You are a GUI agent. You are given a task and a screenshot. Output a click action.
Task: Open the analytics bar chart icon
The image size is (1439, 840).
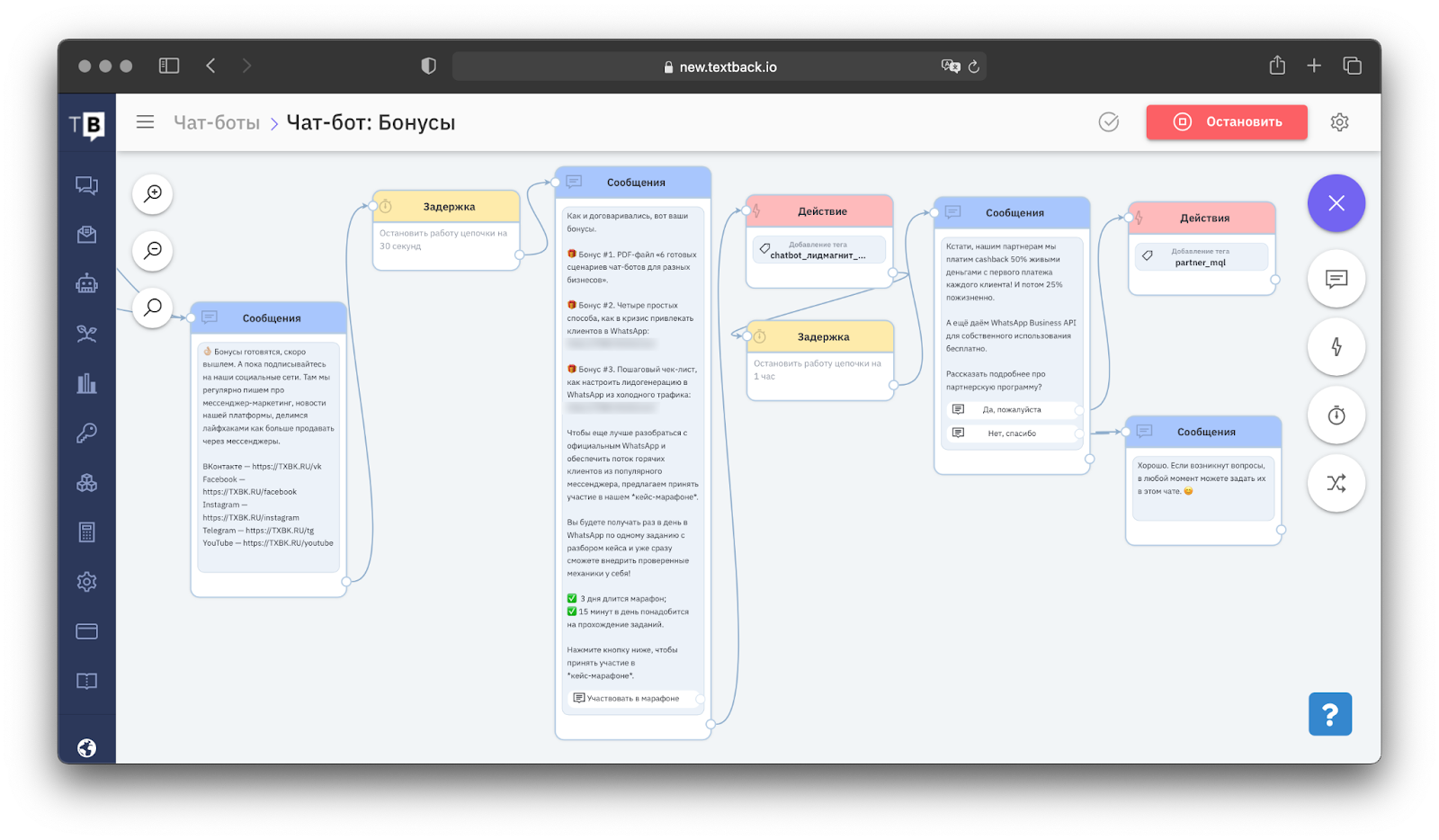point(86,383)
